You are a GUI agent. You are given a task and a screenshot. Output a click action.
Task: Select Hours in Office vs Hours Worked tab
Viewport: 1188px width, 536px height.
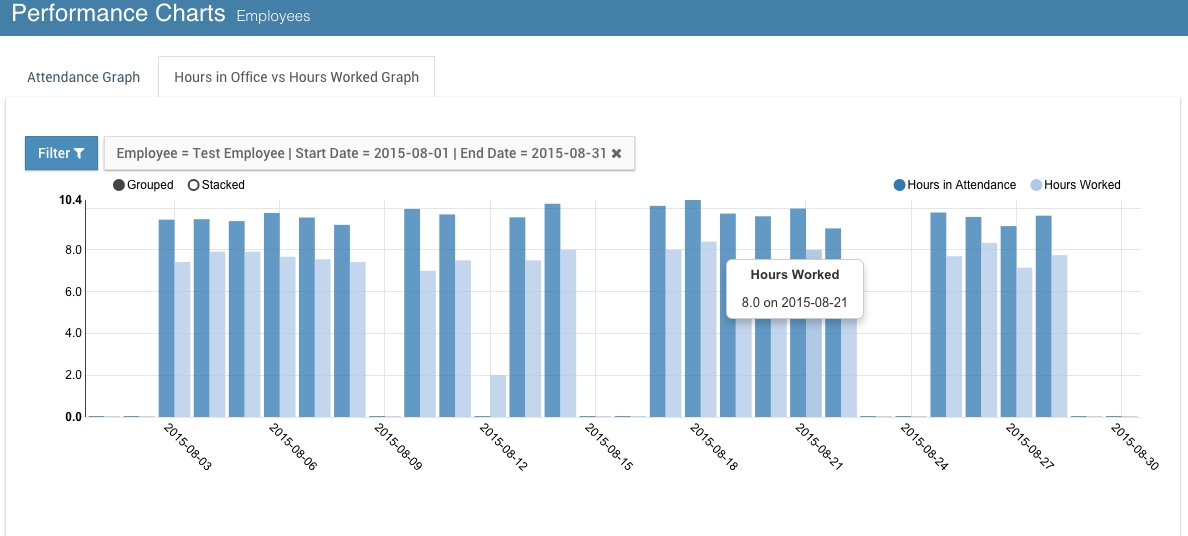click(x=296, y=77)
